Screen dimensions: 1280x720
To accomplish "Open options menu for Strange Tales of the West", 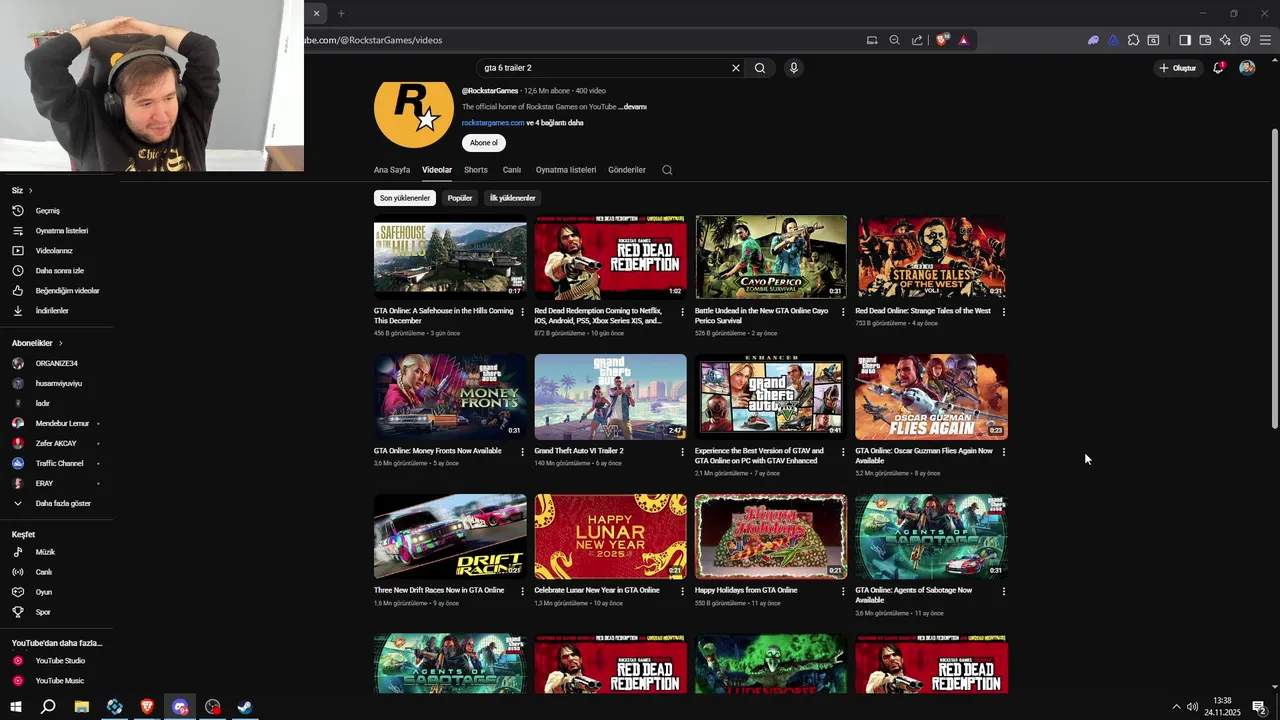I will (x=1004, y=312).
